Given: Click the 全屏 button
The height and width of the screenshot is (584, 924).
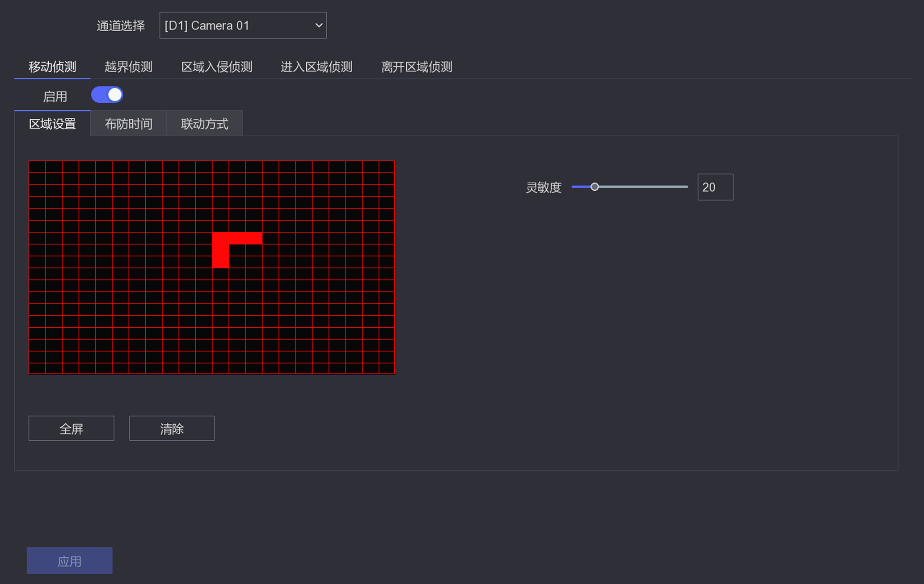Looking at the screenshot, I should tap(71, 429).
